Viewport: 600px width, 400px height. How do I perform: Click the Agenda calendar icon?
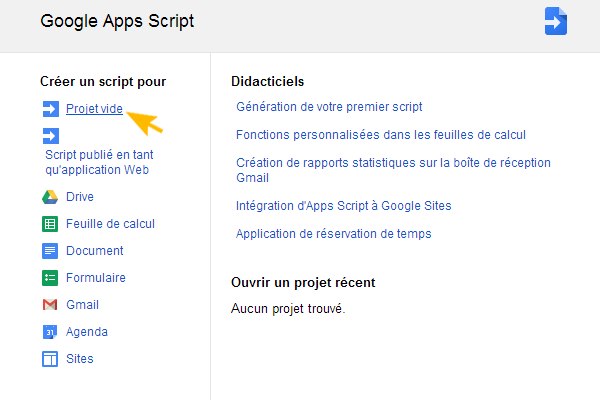click(50, 332)
